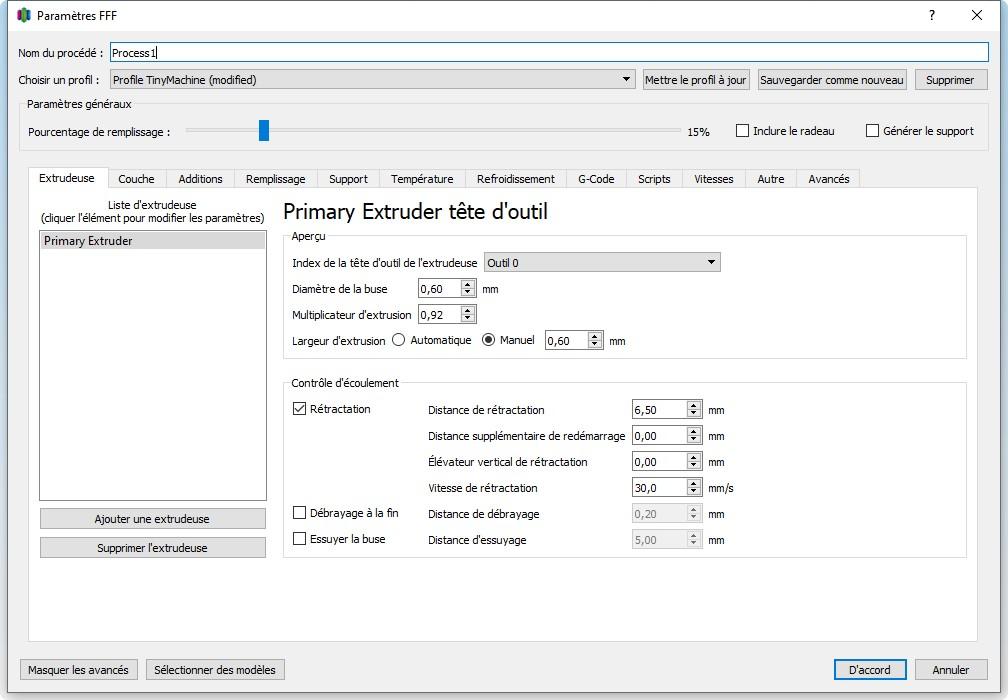This screenshot has height=700, width=1008.
Task: Enable Essuyer la buse checkbox
Action: point(300,539)
